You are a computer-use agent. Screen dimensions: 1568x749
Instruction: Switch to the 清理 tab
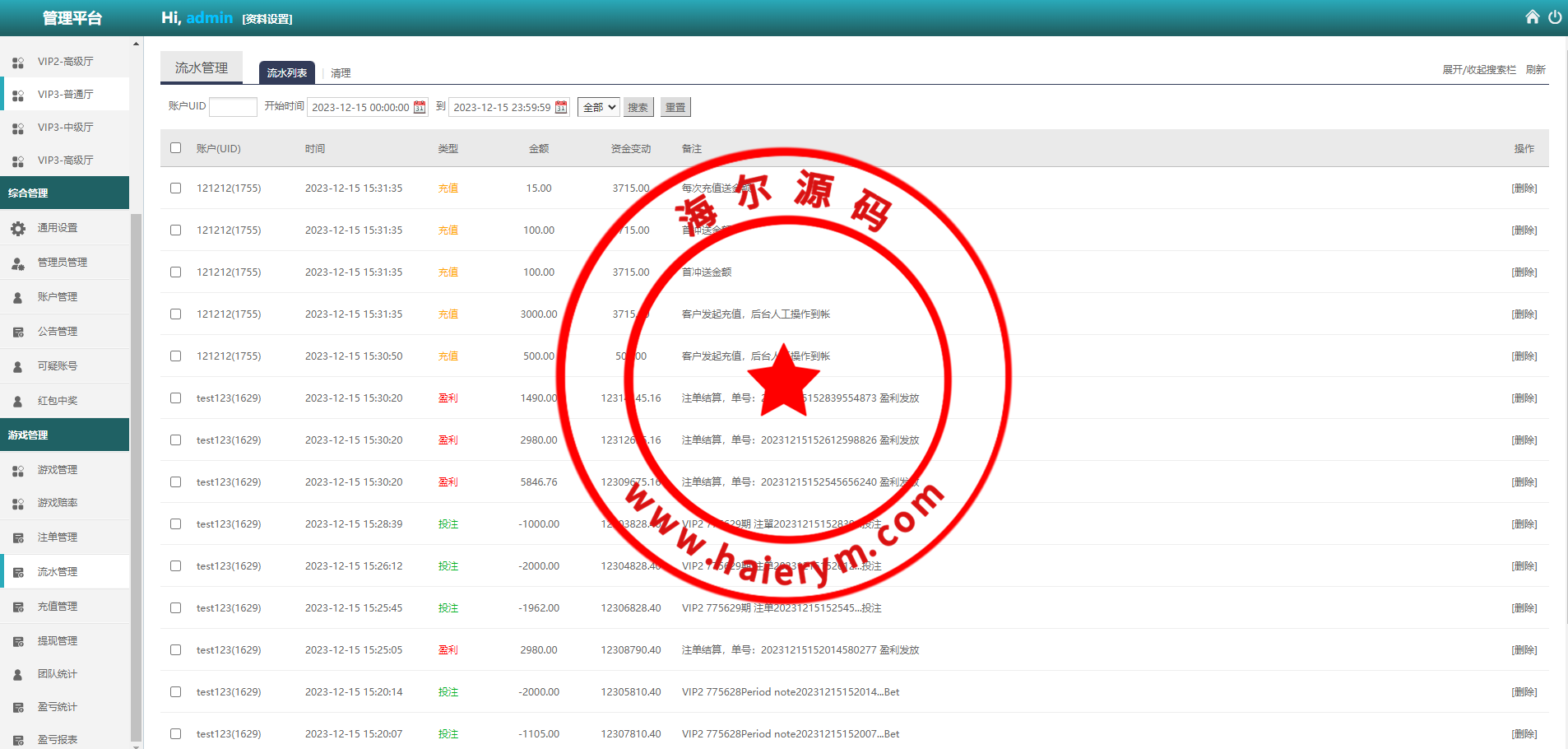click(341, 72)
